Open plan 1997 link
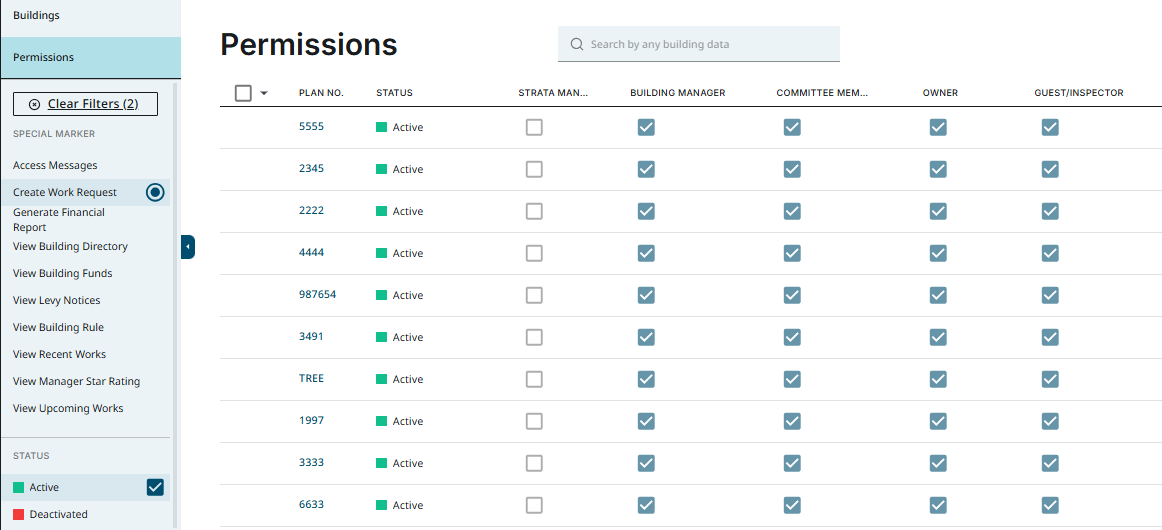The height and width of the screenshot is (530, 1162). point(311,420)
